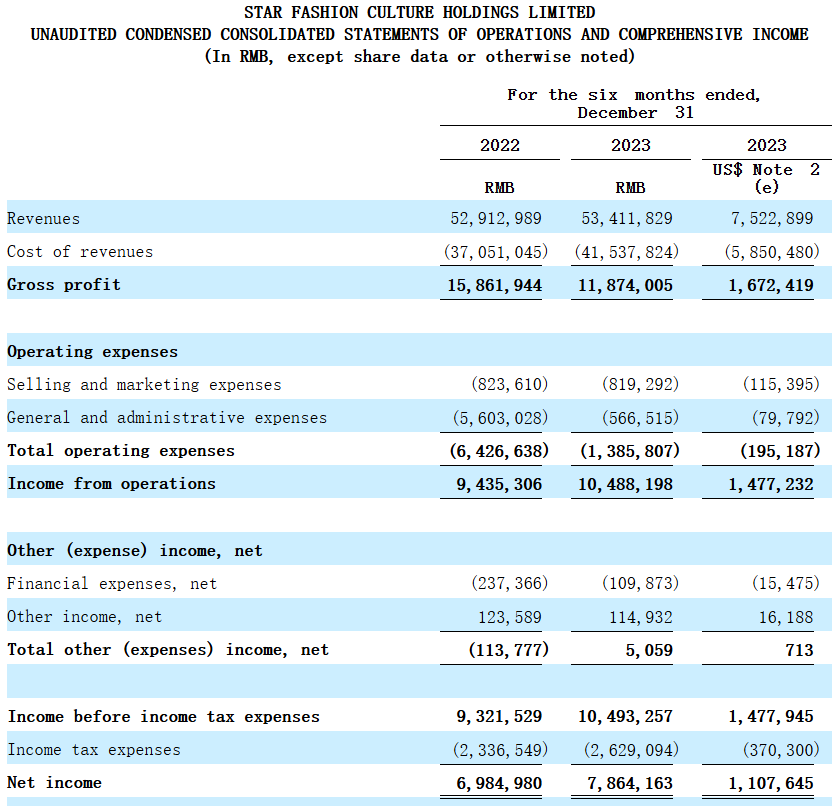Select other income value 123,589
The height and width of the screenshot is (806, 836).
click(510, 617)
